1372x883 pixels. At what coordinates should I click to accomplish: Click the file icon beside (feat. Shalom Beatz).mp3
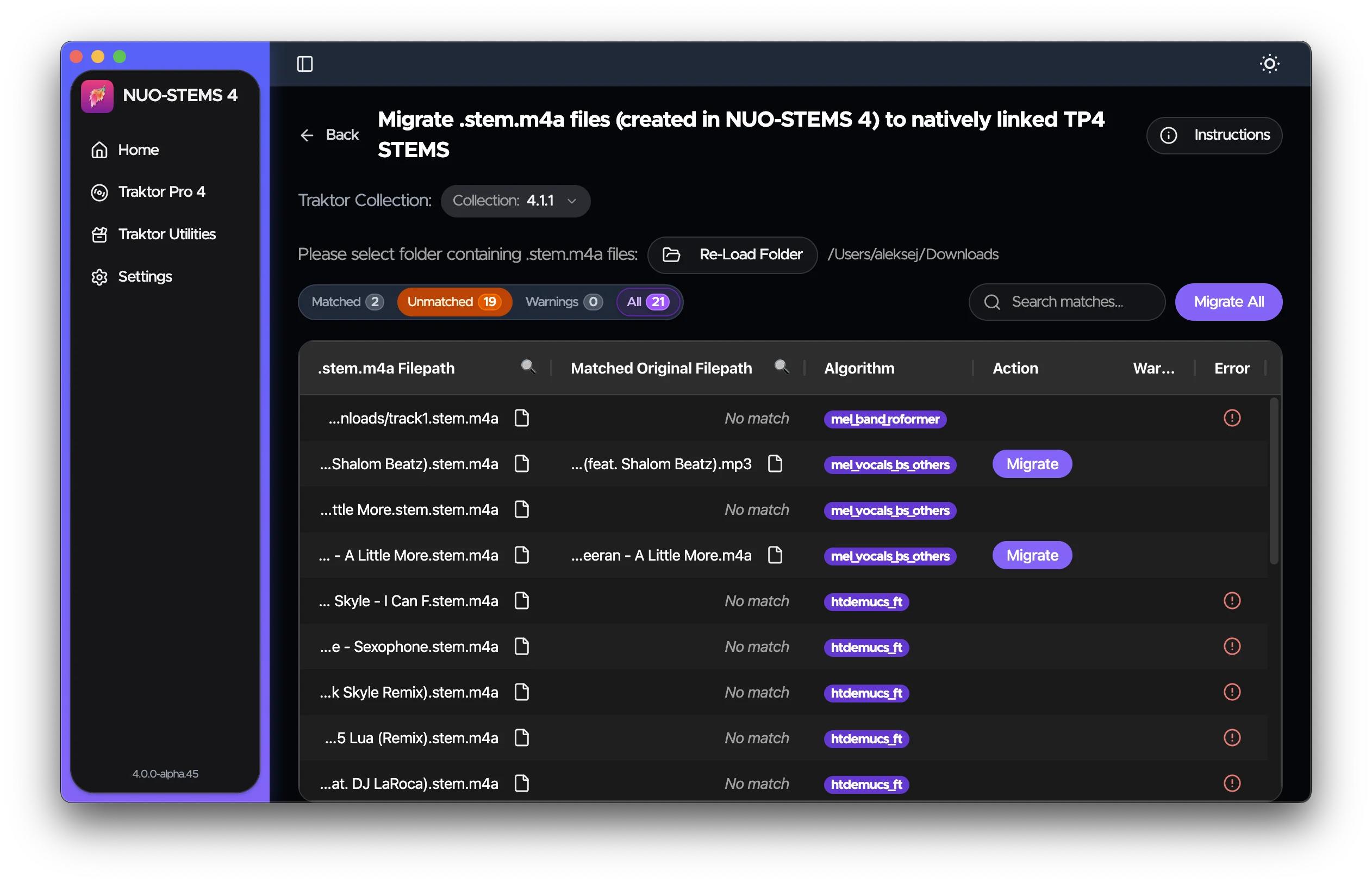(775, 463)
